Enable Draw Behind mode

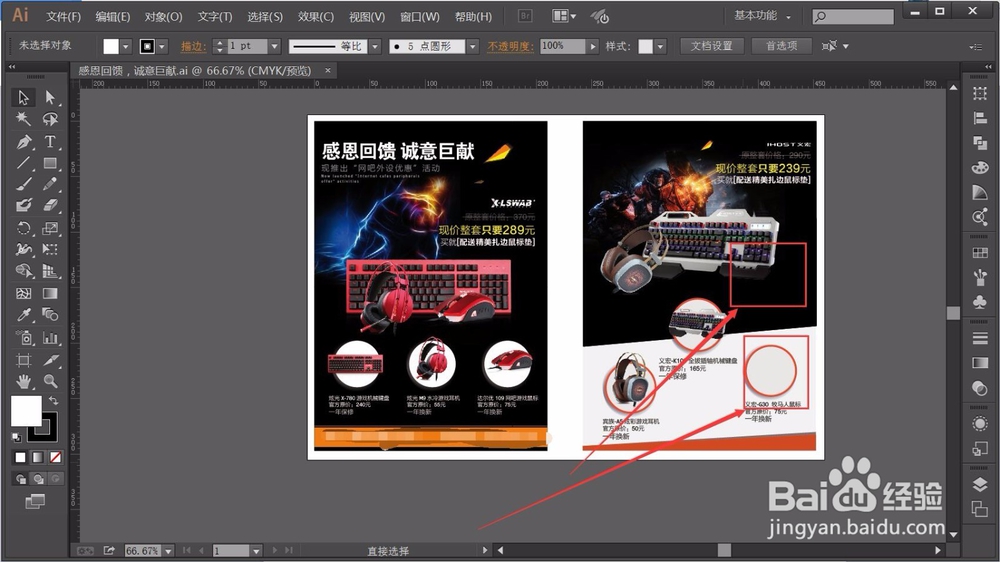pos(38,478)
